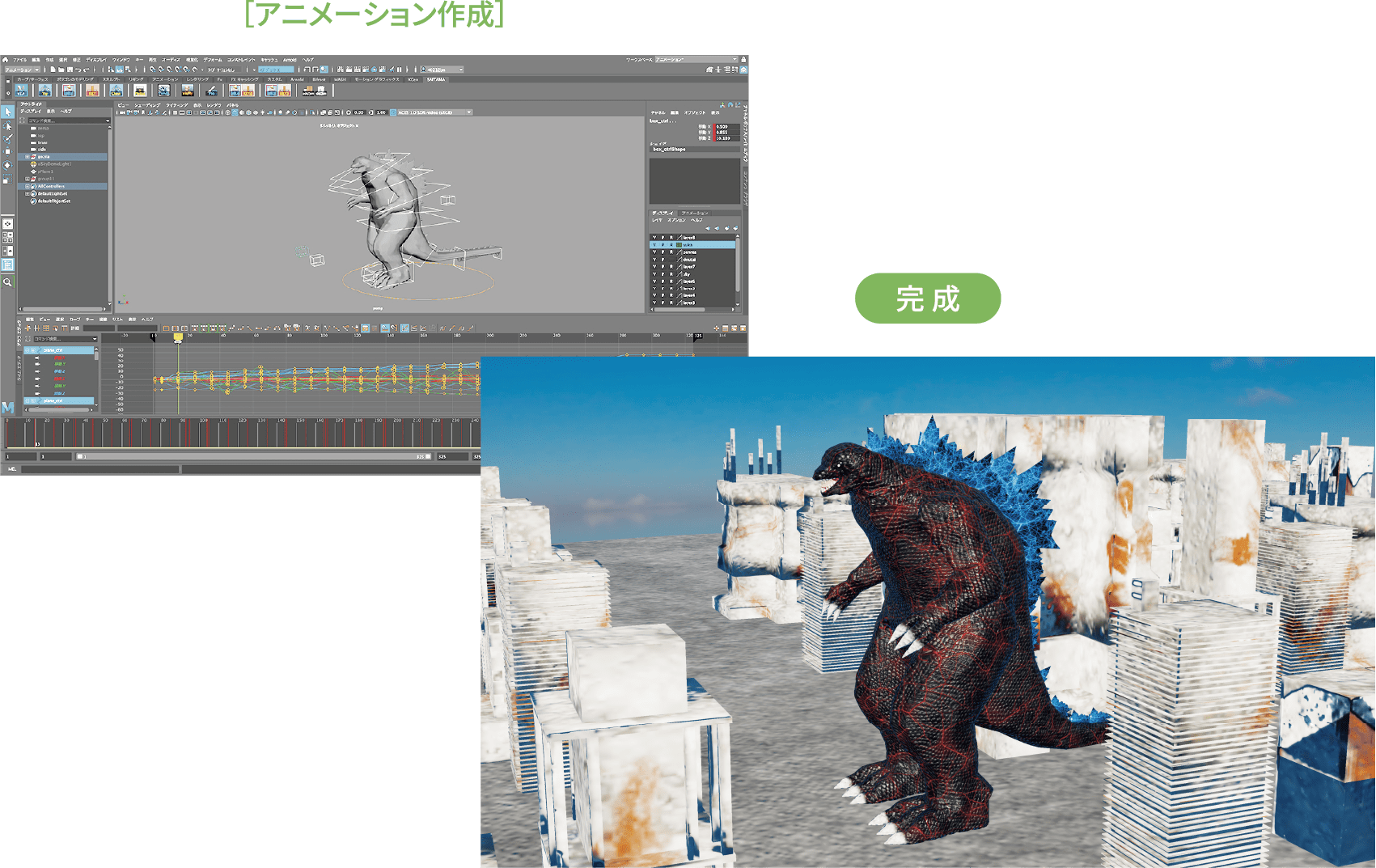Select the arrow Select tool in toolbox
Screen dimensions: 1376x868
pyautogui.click(x=7, y=112)
